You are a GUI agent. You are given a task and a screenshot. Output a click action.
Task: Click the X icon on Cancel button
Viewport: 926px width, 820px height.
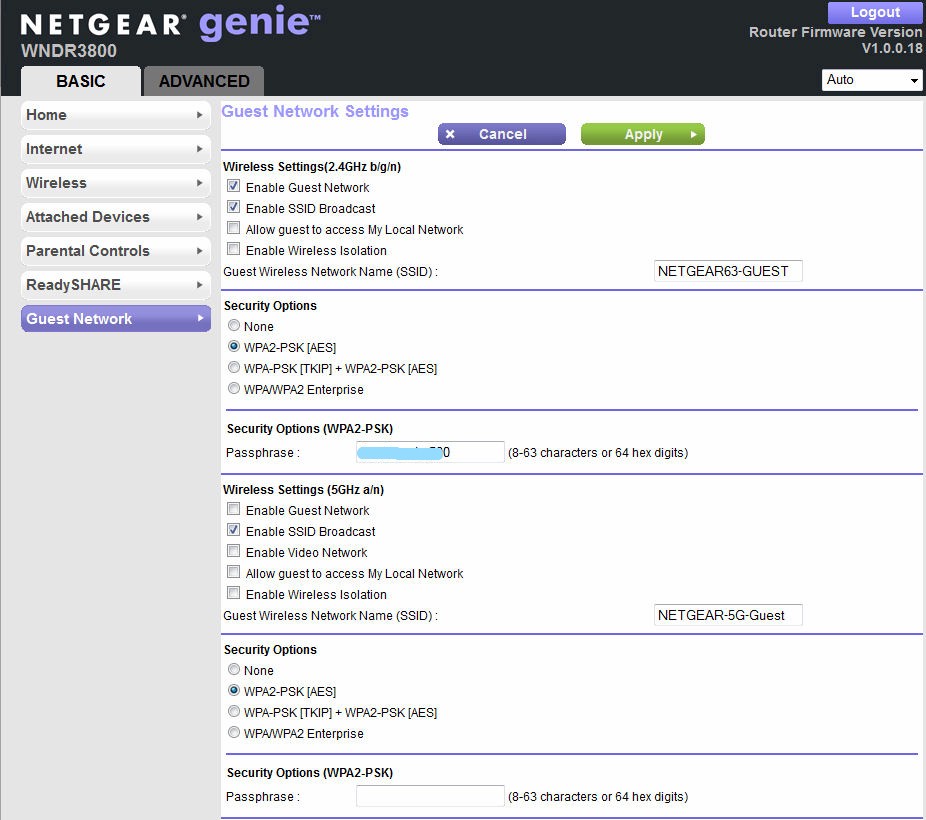450,134
